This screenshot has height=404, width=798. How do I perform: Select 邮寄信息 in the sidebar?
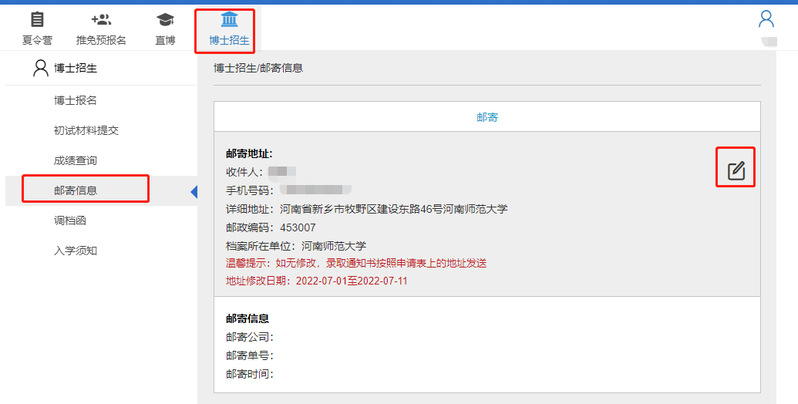coord(75,190)
